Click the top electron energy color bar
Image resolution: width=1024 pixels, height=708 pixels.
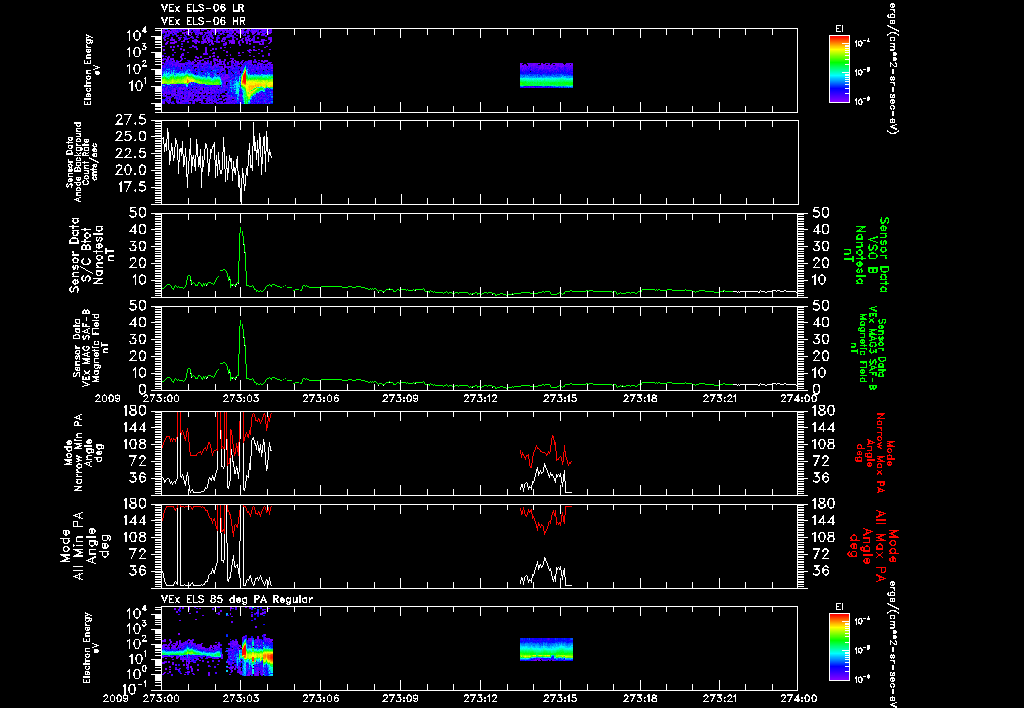(839, 69)
